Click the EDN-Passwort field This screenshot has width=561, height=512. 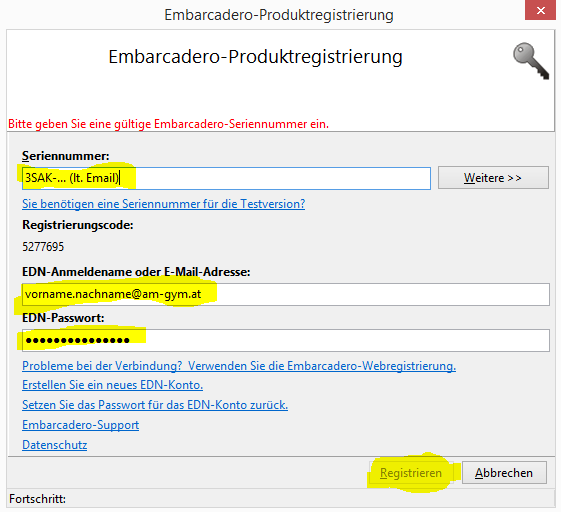point(286,340)
